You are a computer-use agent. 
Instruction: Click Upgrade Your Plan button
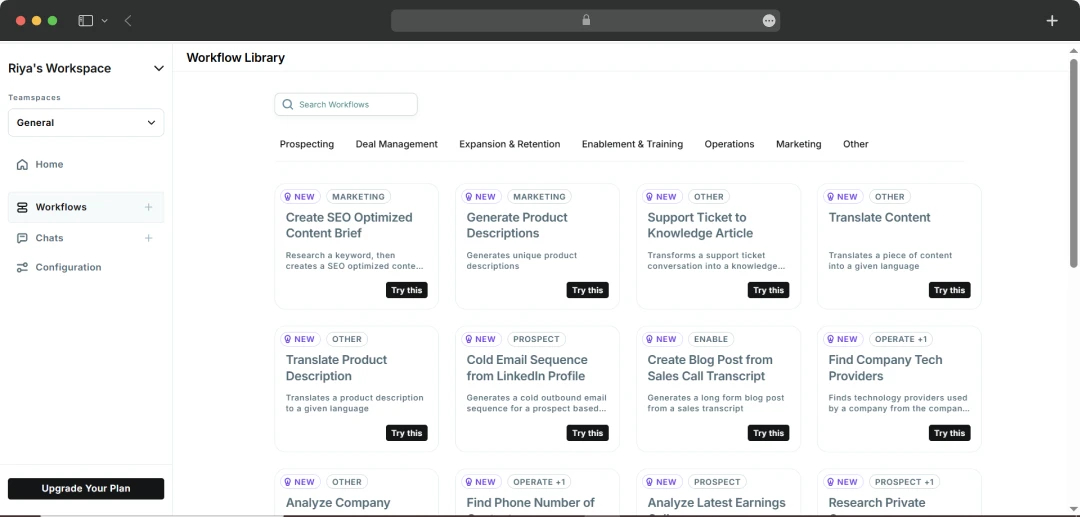click(x=86, y=489)
